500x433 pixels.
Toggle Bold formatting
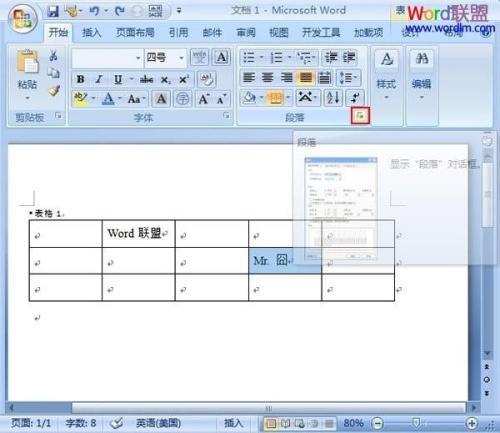pyautogui.click(x=80, y=80)
